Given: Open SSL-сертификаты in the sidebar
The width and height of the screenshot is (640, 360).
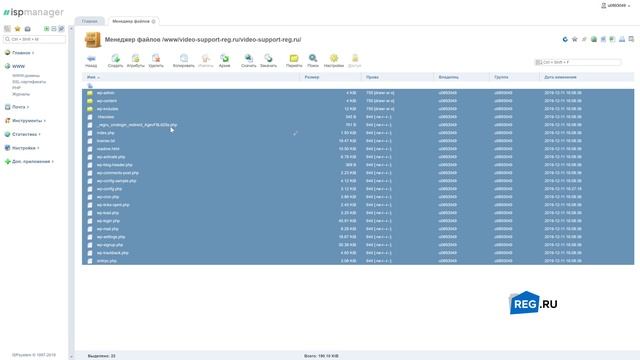Looking at the screenshot, I should [29, 82].
